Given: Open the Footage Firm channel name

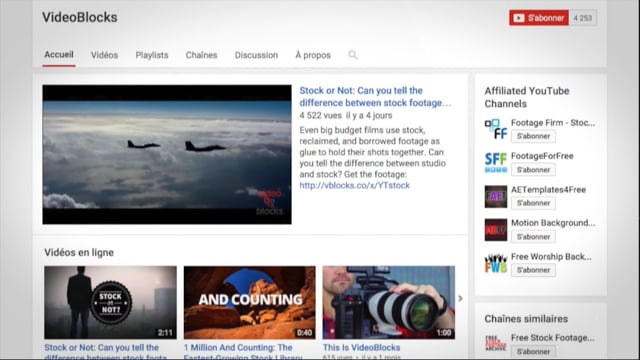Looking at the screenshot, I should 553,123.
